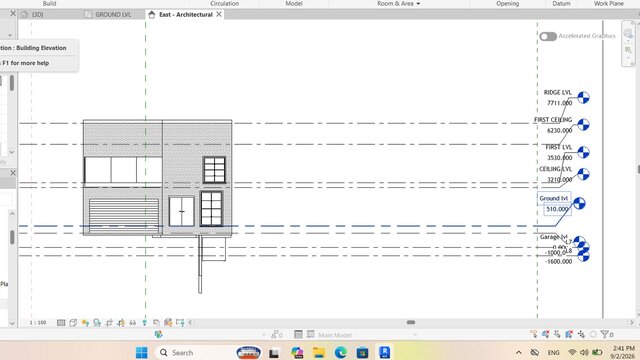640x360 pixels.
Task: Select the FIRST CEILING level head
Action: [583, 125]
